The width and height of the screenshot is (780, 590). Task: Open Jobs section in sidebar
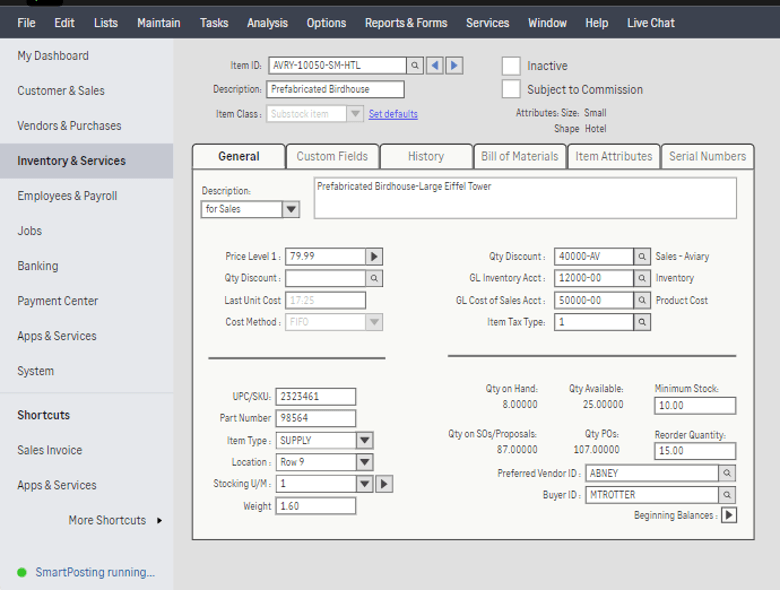29,231
